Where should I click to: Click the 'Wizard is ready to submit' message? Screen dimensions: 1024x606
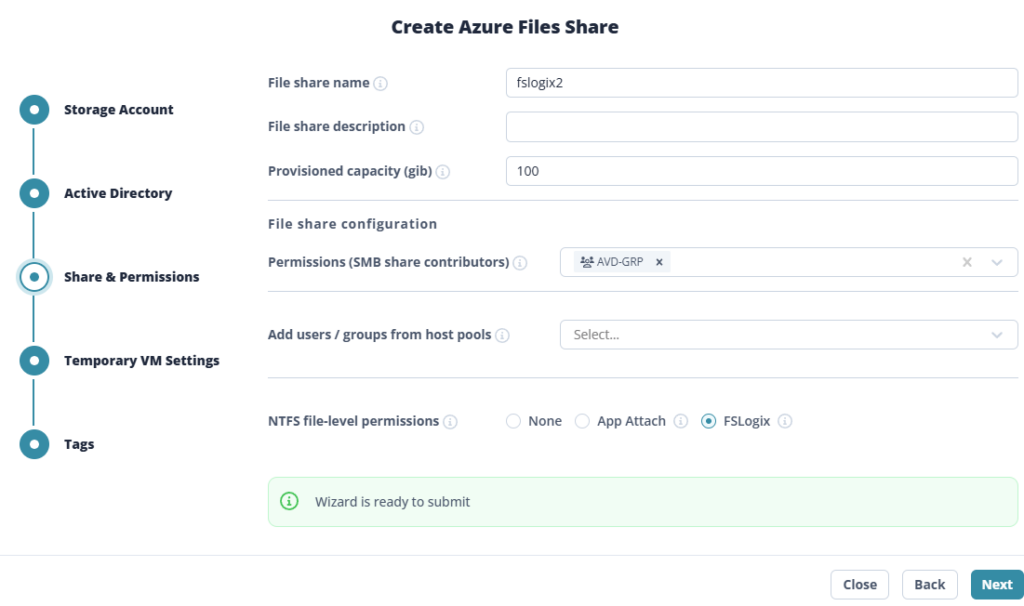coord(392,502)
